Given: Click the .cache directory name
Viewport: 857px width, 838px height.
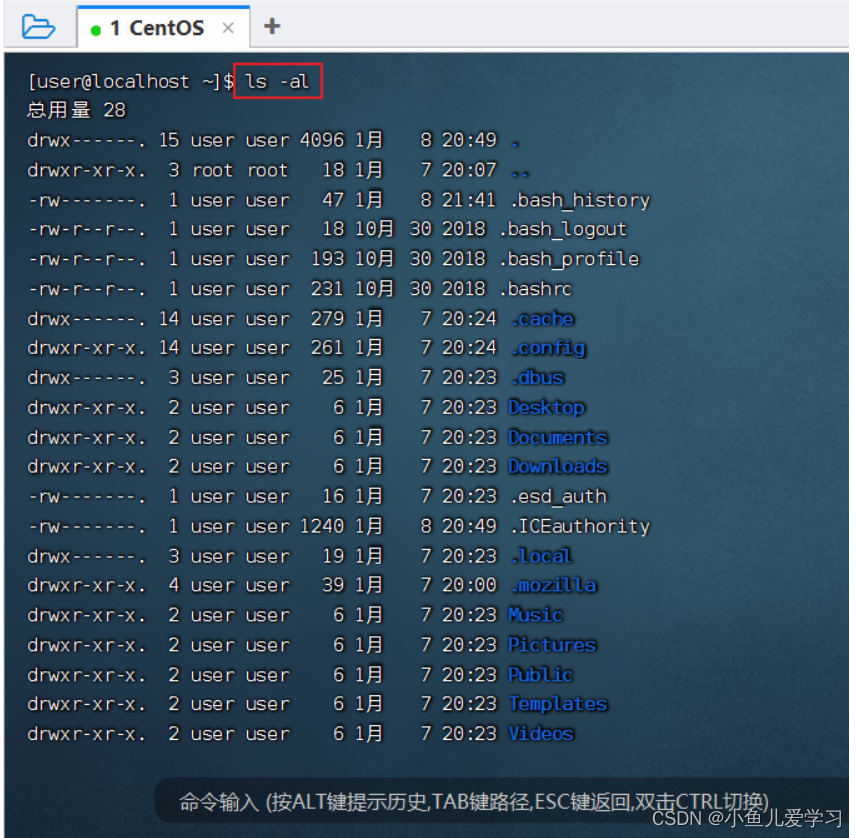Looking at the screenshot, I should (x=543, y=319).
